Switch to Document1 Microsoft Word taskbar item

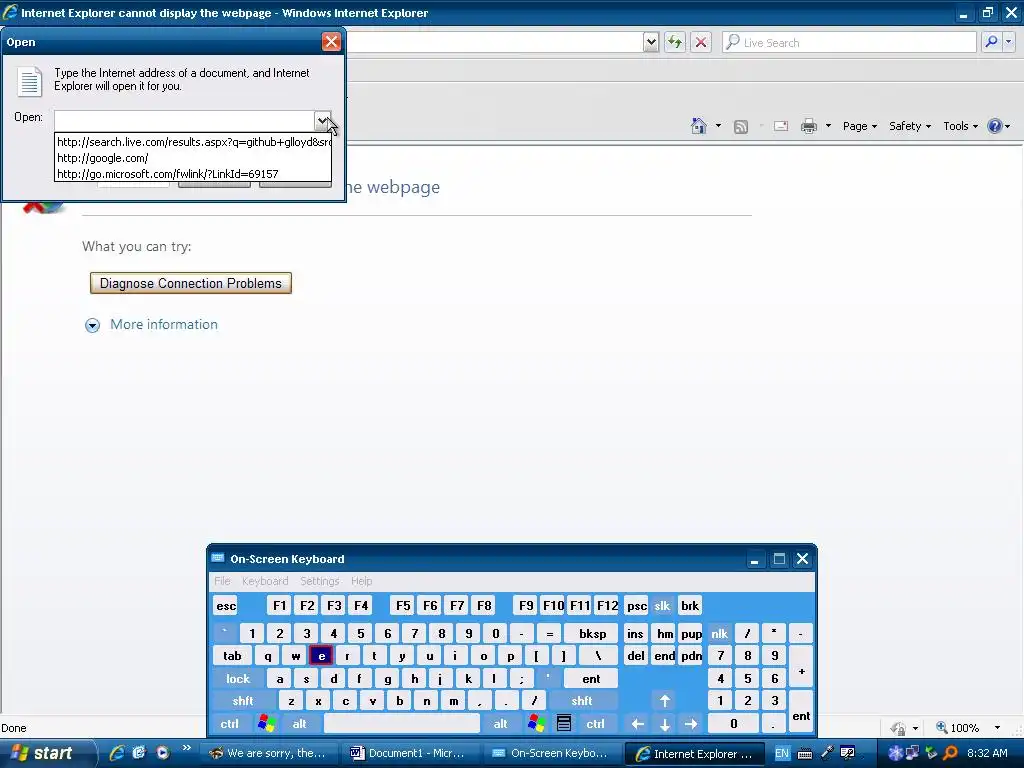(408, 753)
